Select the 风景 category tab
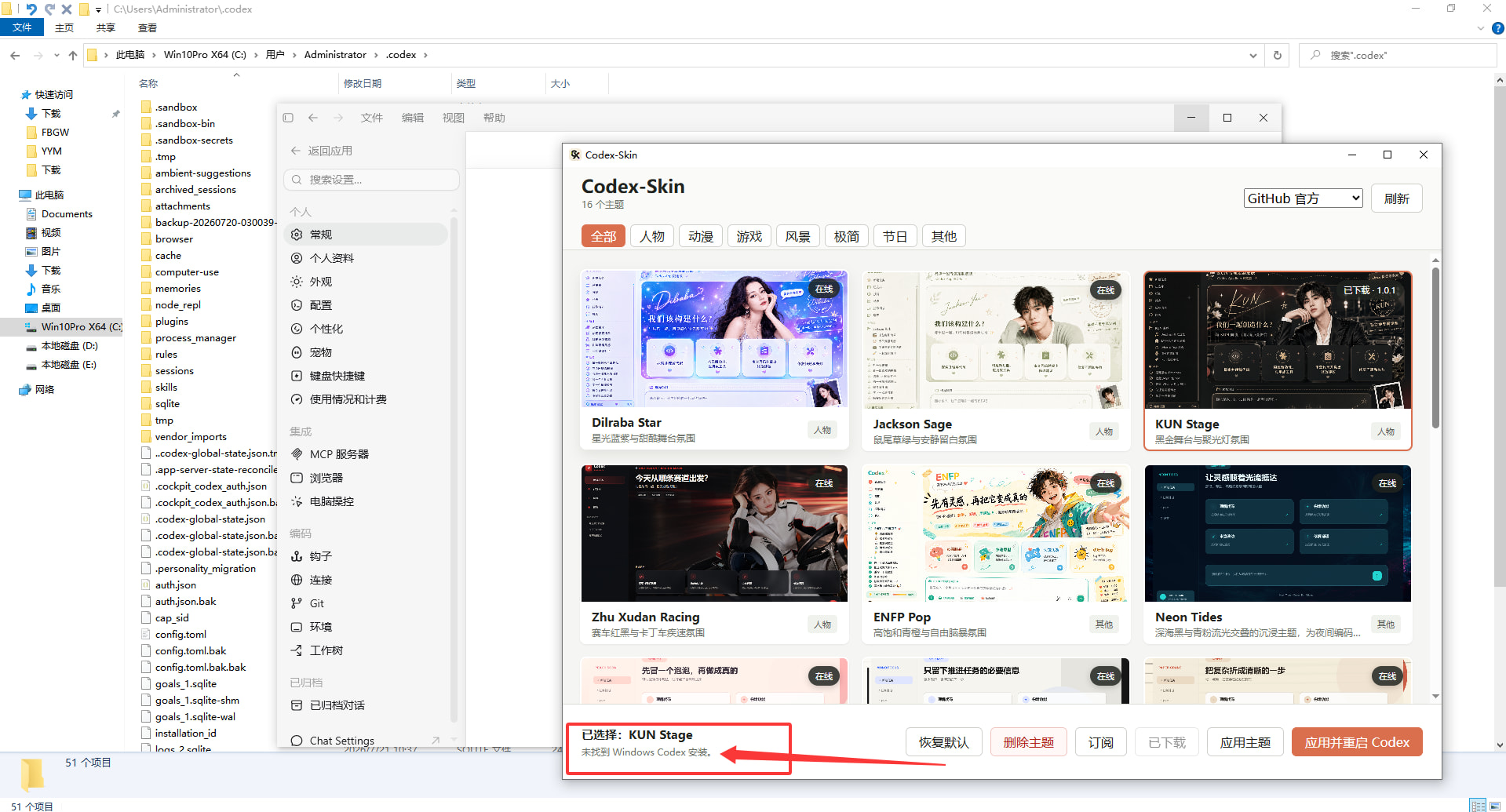Image resolution: width=1506 pixels, height=812 pixels. (798, 236)
